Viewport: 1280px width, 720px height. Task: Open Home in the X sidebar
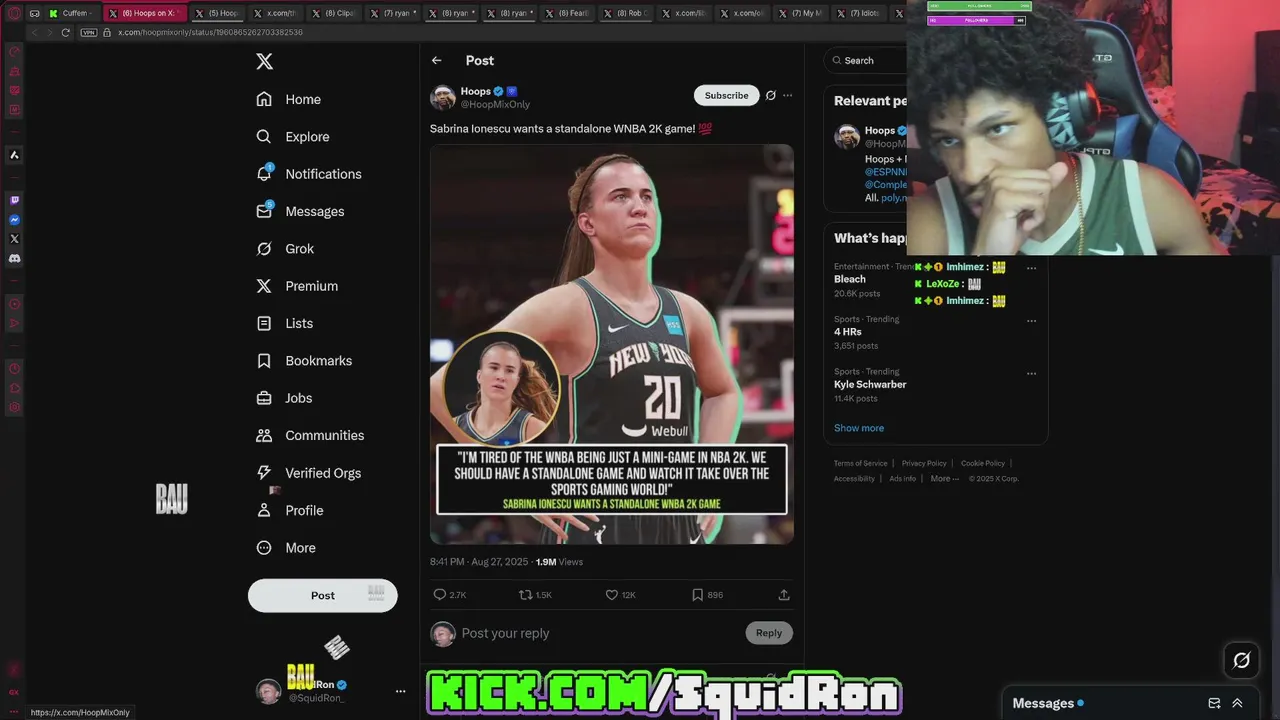[x=289, y=99]
